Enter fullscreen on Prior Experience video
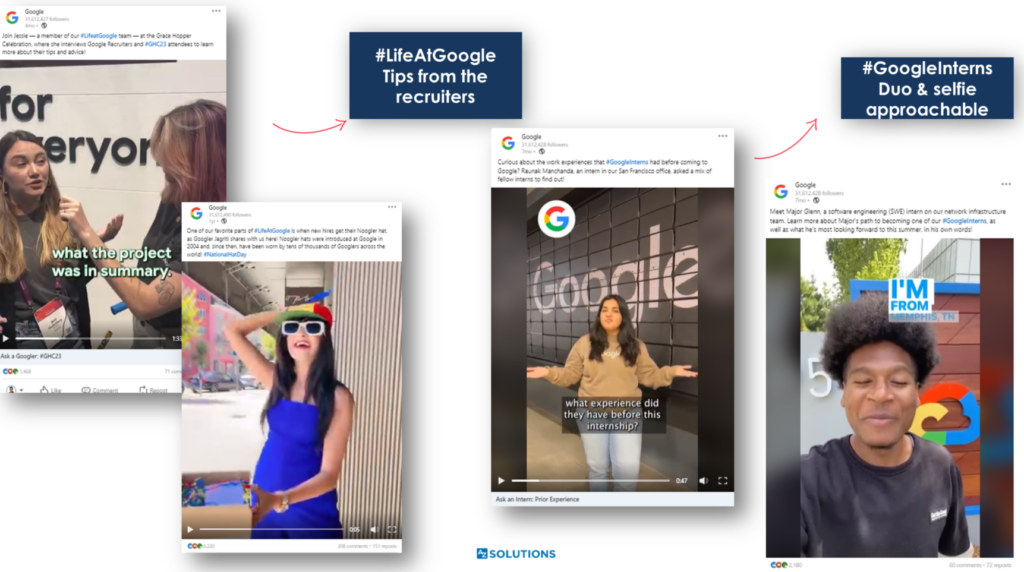The height and width of the screenshot is (572, 1024). 722,481
